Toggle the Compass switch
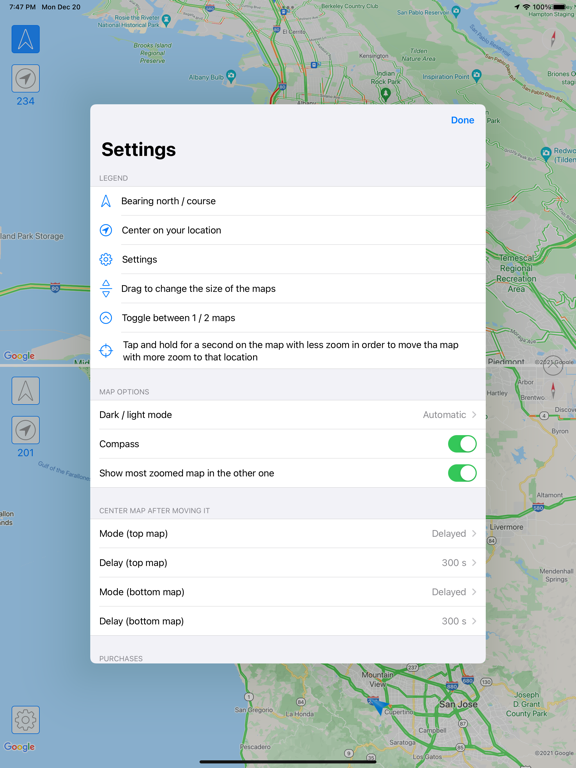The image size is (576, 768). tap(462, 444)
